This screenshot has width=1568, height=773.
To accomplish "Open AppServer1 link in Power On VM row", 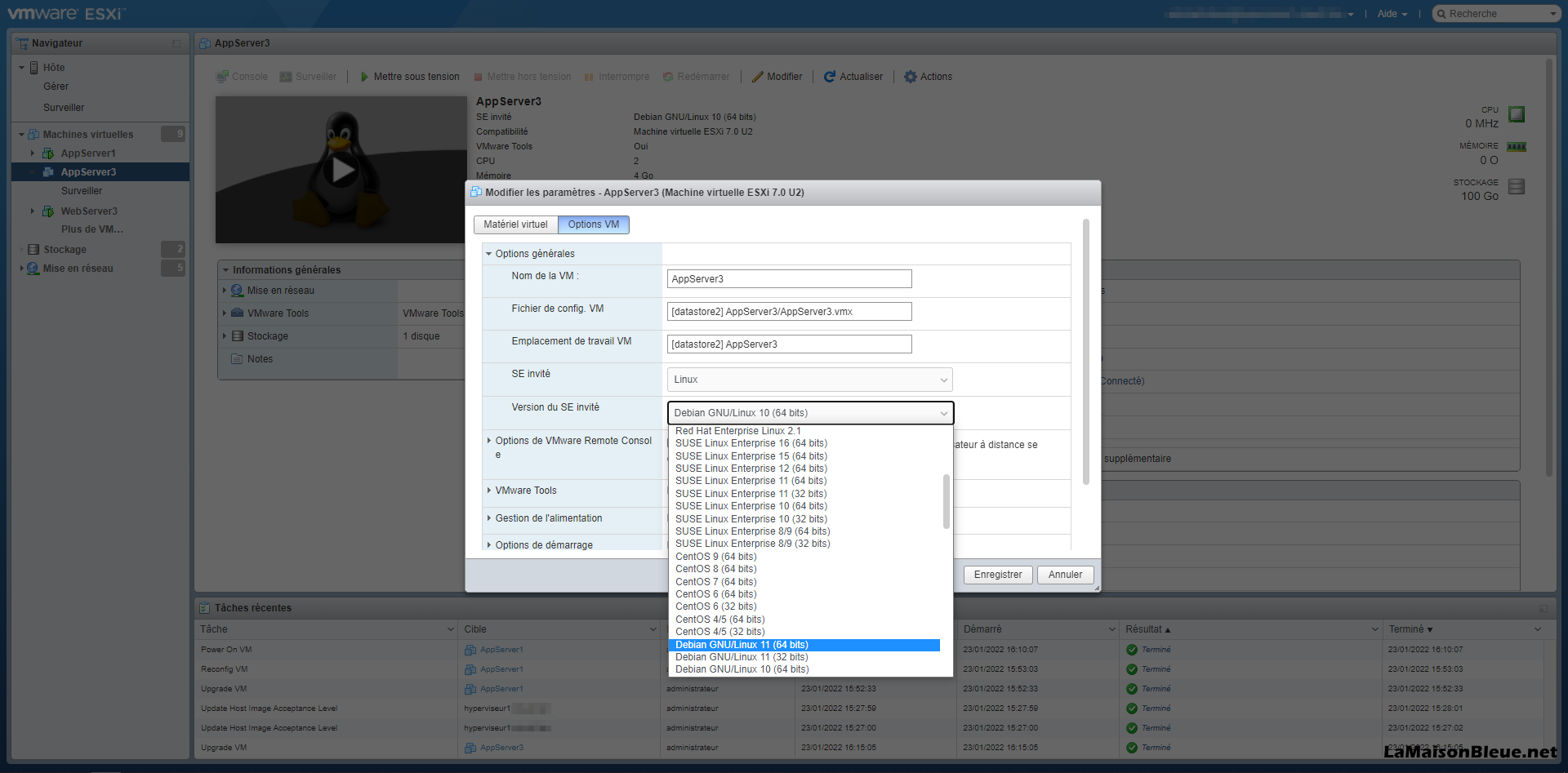I will (x=501, y=650).
